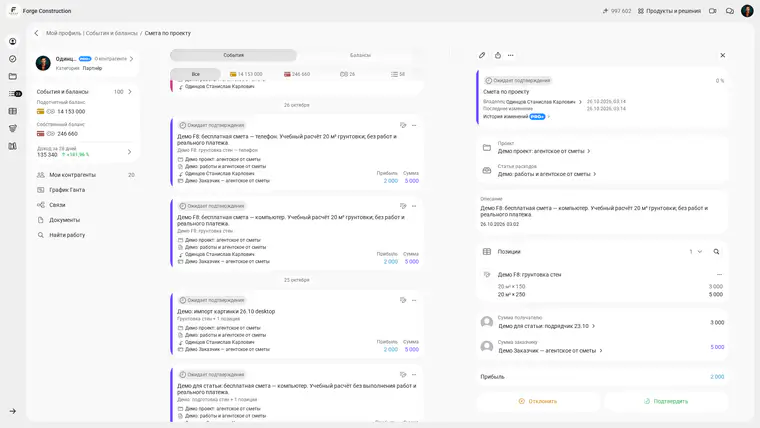Image resolution: width=760 pixels, height=428 pixels.
Task: Open user avatar menu in top bar
Action: tap(747, 11)
